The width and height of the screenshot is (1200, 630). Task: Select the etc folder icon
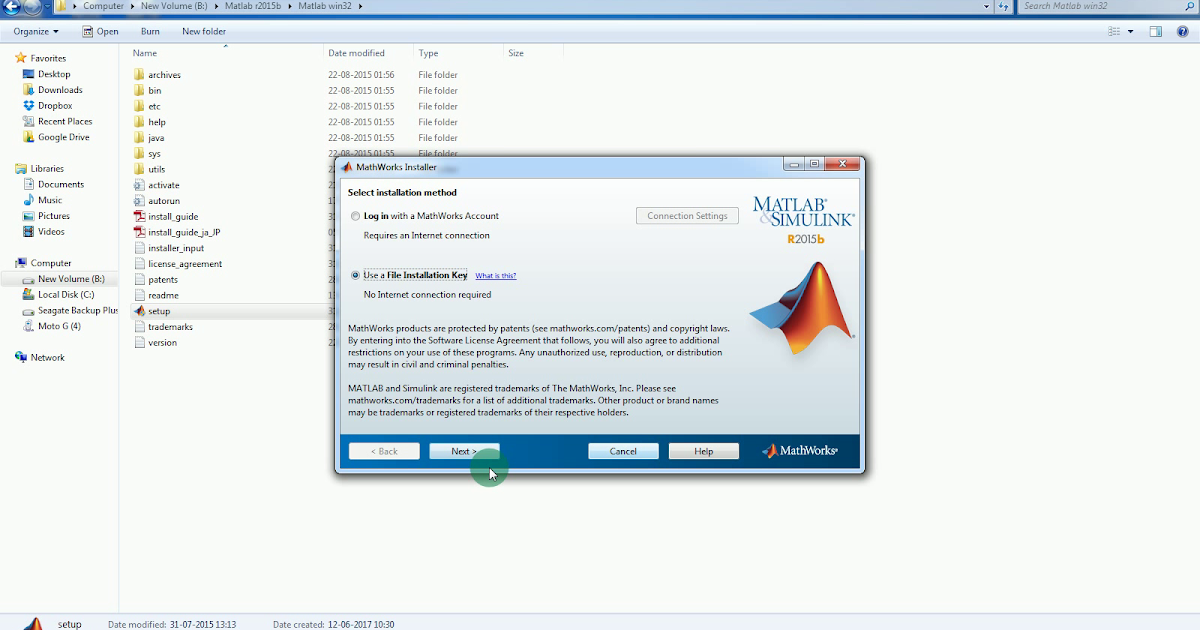[139, 106]
